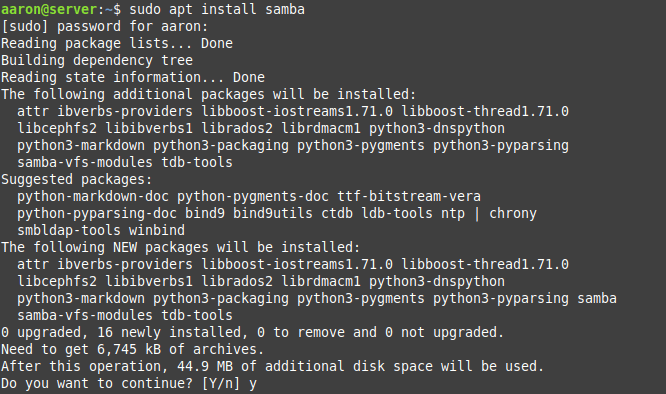The width and height of the screenshot is (666, 394).
Task: Click the last 'tdb-tools' package entry
Action: (x=197, y=315)
